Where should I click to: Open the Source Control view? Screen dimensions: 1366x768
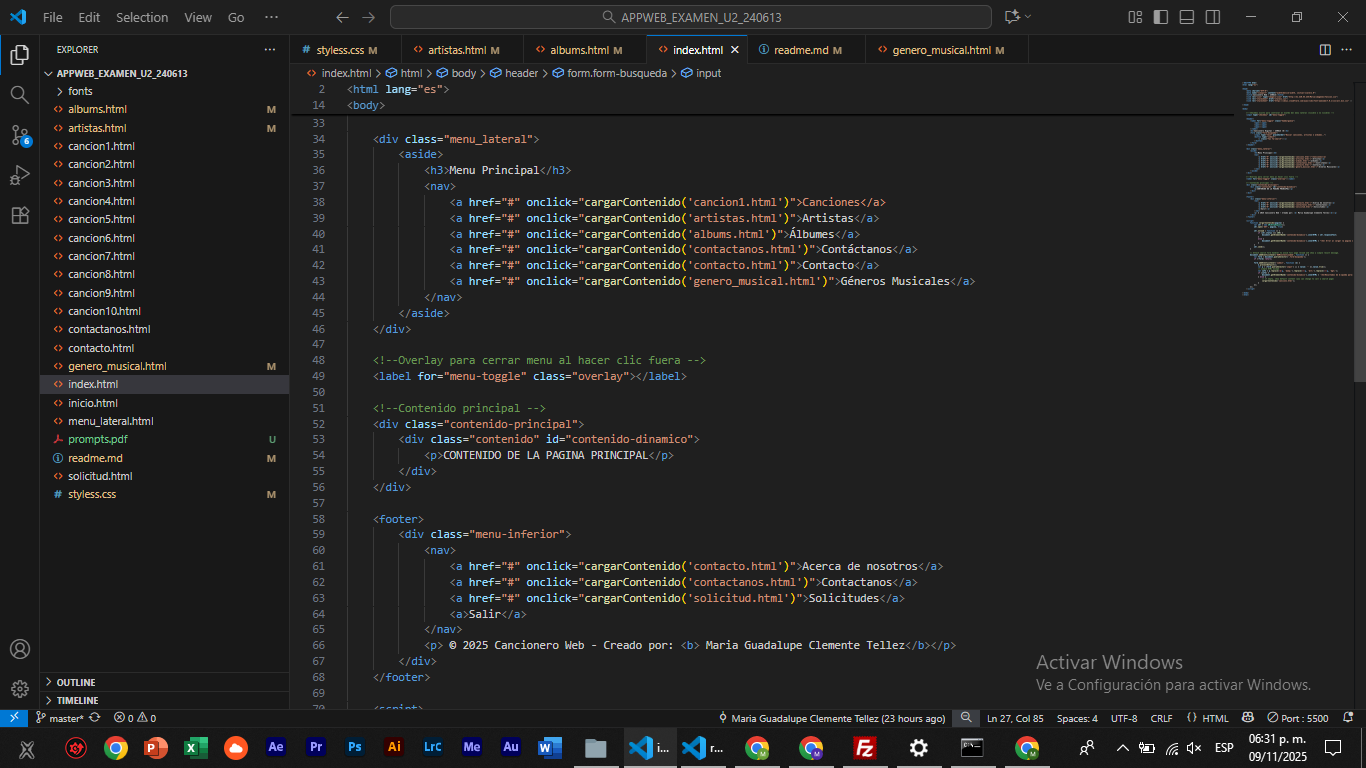19,135
